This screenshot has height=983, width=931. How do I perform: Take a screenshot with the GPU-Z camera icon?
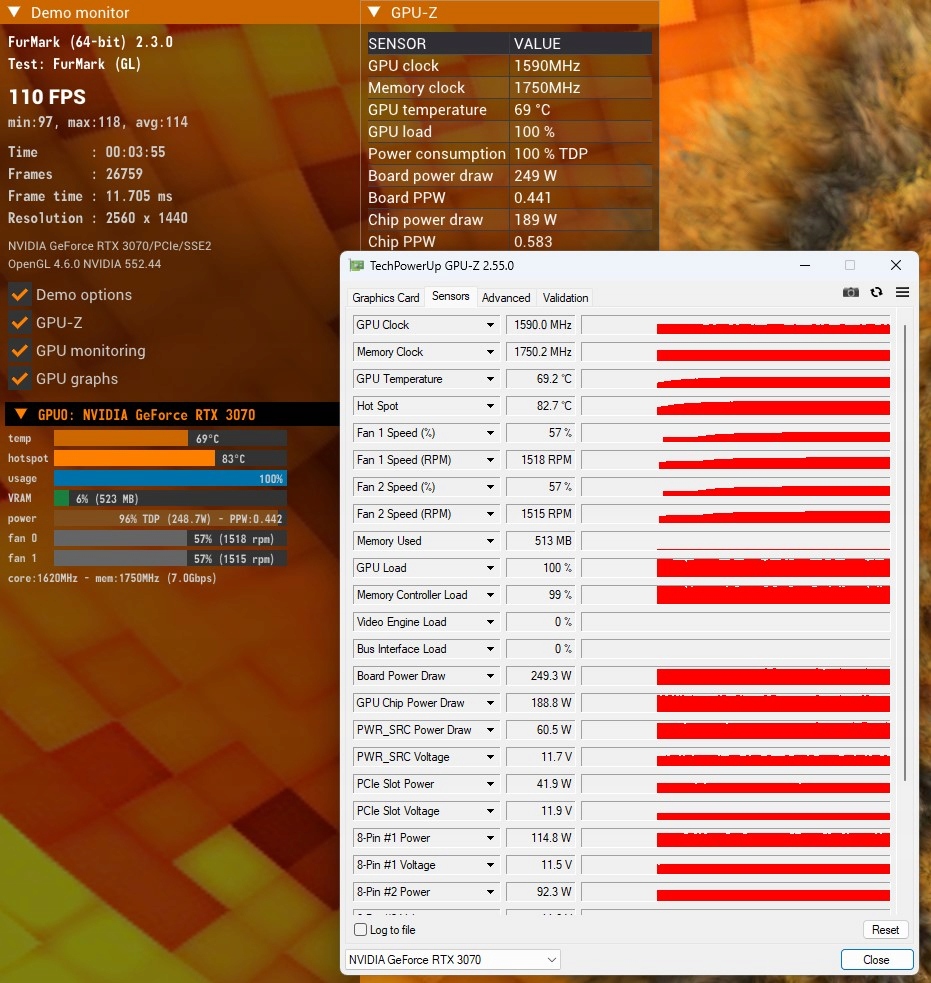point(850,292)
